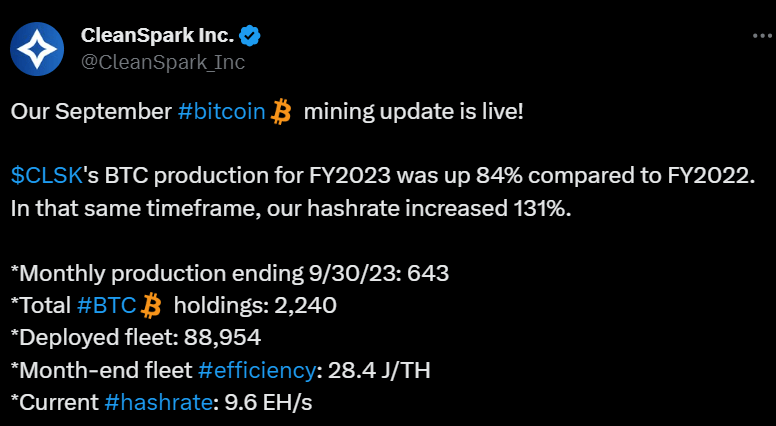The image size is (776, 426).
Task: Open the #bitcoin hashtag
Action: coord(222,112)
